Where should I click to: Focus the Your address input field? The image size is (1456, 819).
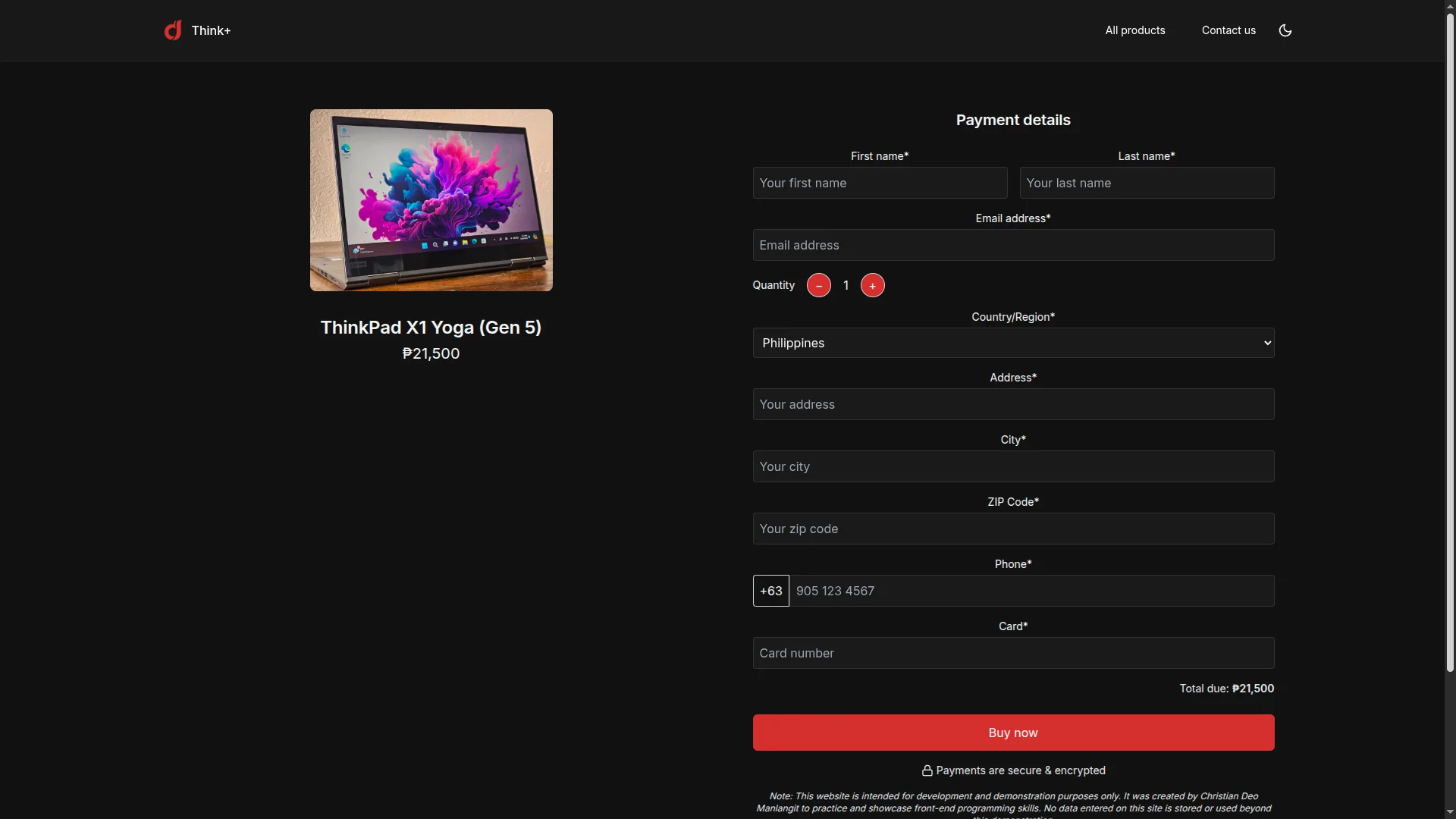1013,404
